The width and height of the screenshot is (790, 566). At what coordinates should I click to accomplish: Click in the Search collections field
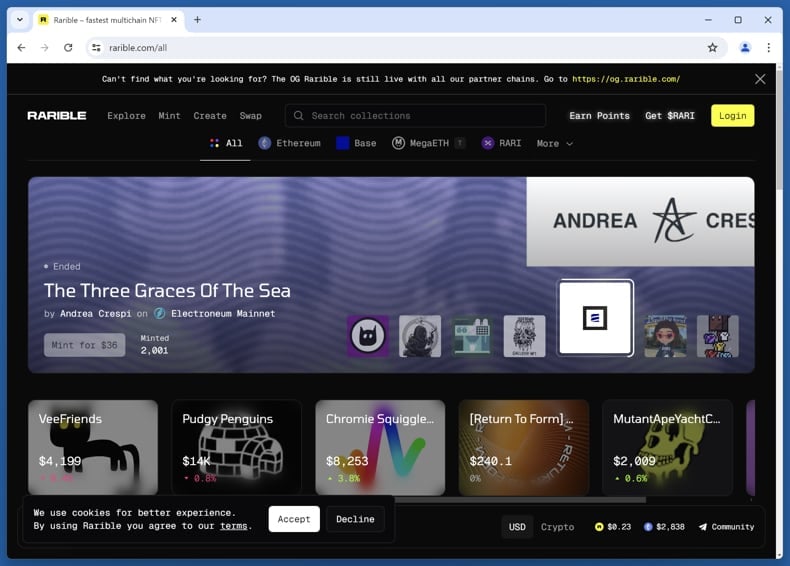(x=416, y=115)
